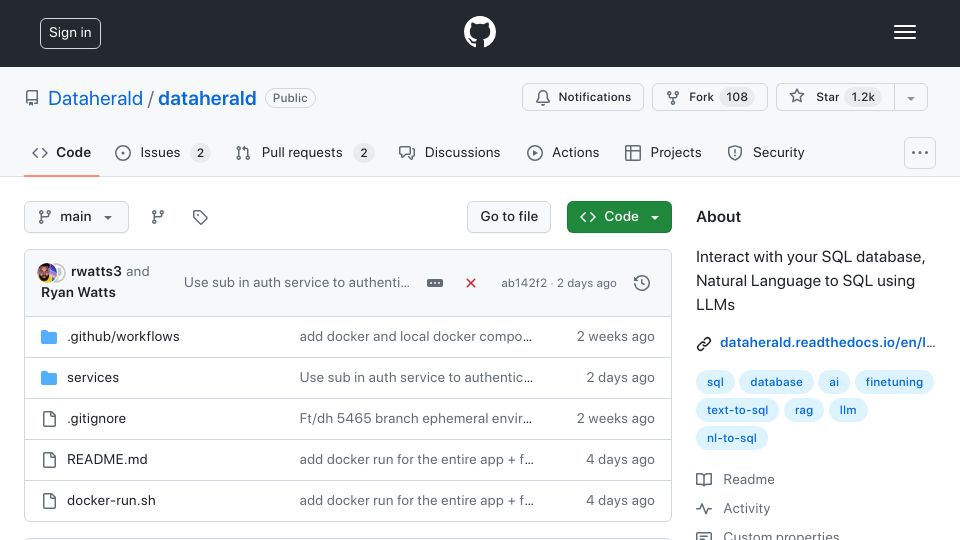Click the red X failed checks status icon

(471, 283)
